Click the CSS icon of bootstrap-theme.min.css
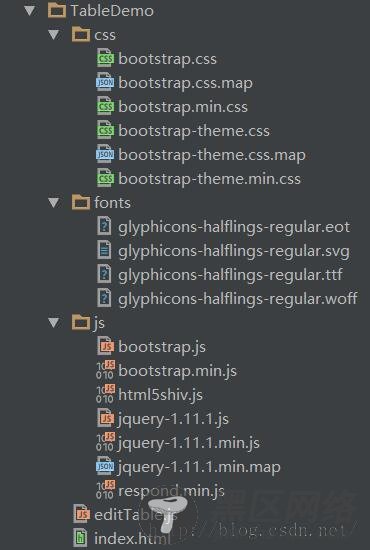Viewport: 370px width, 550px height. [105, 178]
